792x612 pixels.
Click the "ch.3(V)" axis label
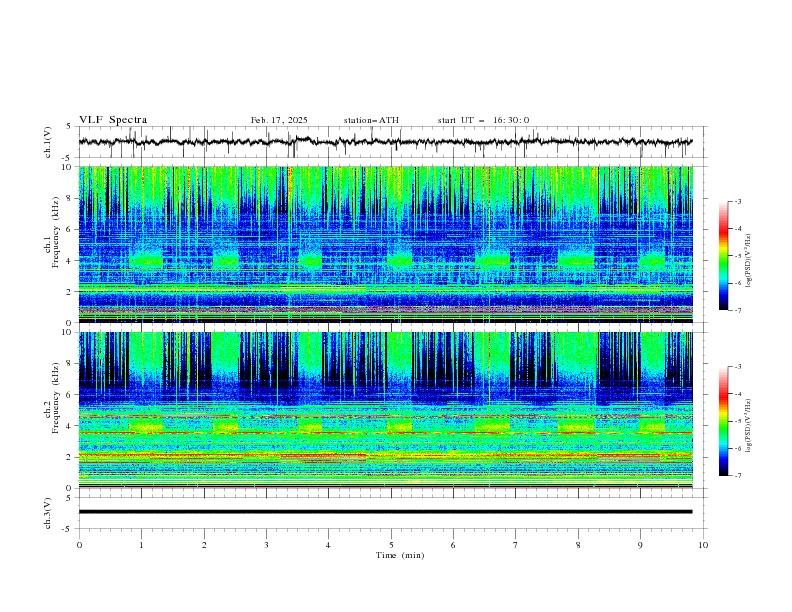pos(47,513)
